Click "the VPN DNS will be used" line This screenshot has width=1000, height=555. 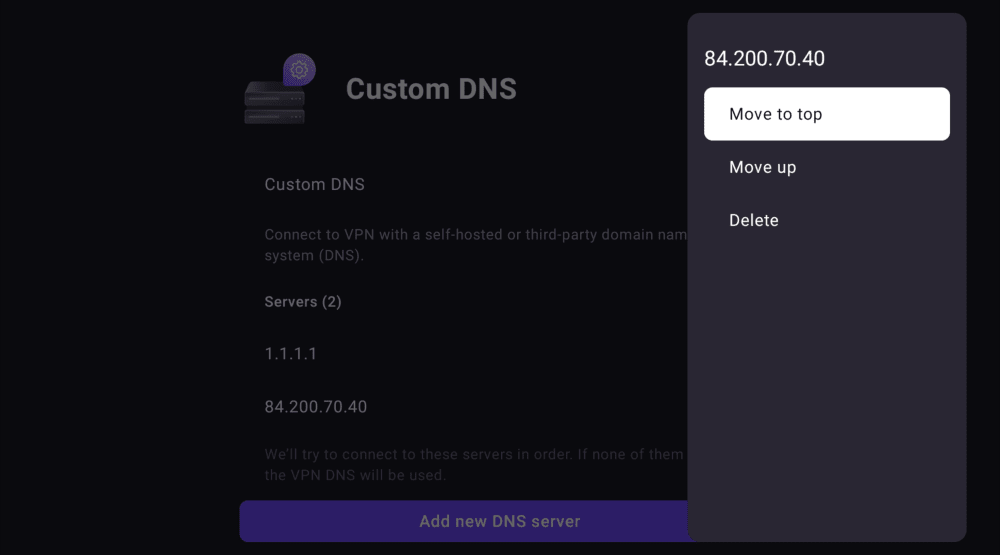click(x=355, y=475)
